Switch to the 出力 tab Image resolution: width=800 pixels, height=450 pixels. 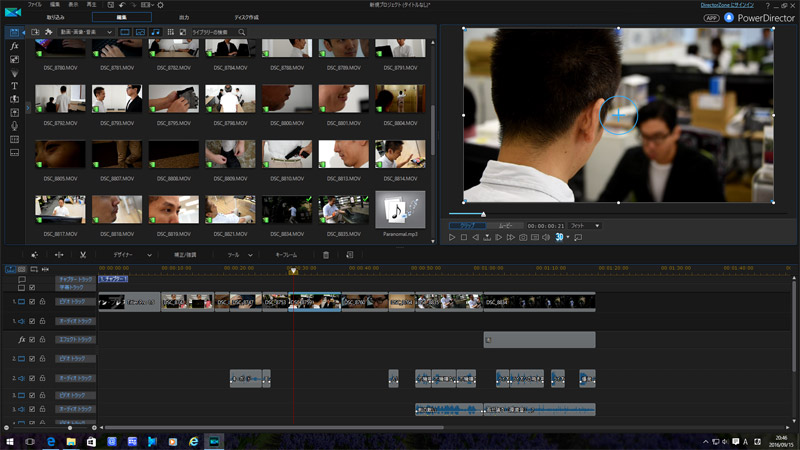[183, 18]
